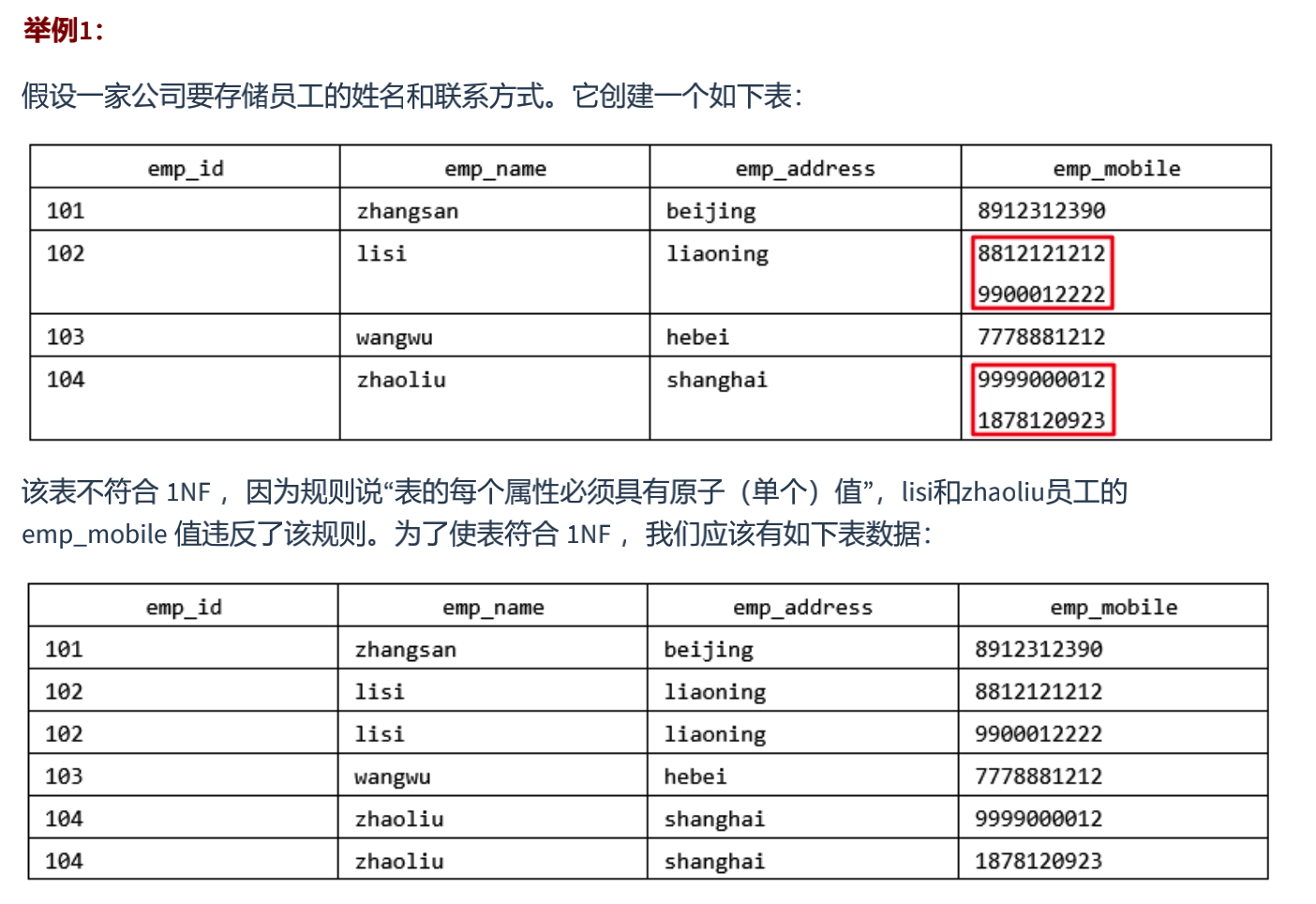Select the emp_mobile header in upper table

pyautogui.click(x=1116, y=169)
